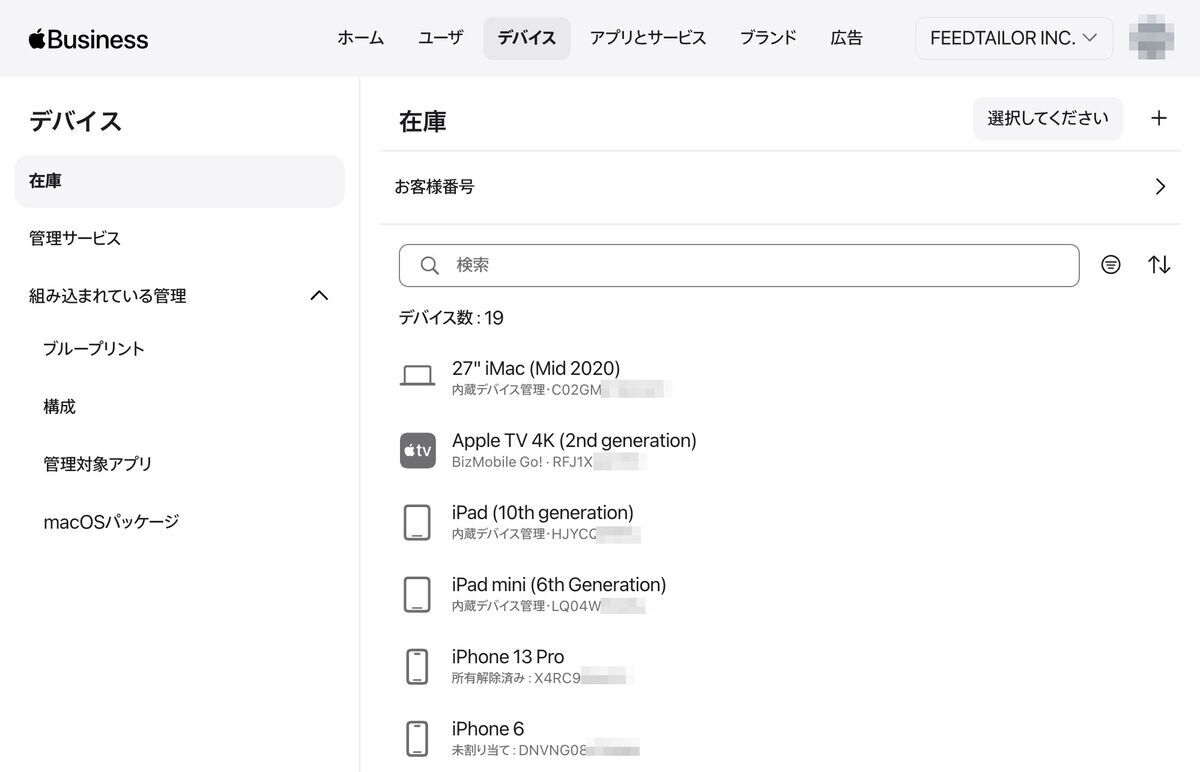
Task: Click the デバイス sidebar heading
Action: [x=75, y=121]
